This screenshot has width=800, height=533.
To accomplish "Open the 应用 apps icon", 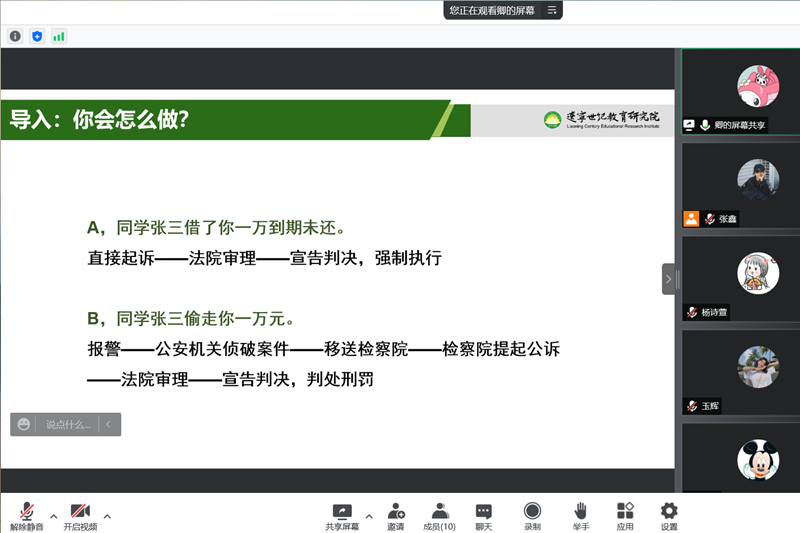I will pos(625,515).
